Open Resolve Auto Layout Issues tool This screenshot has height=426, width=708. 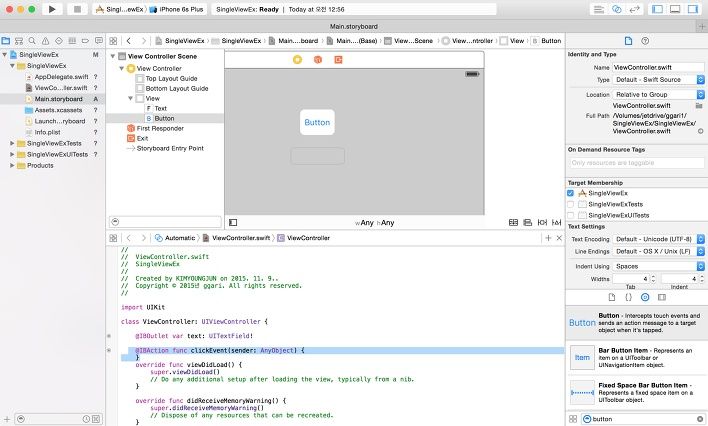557,223
